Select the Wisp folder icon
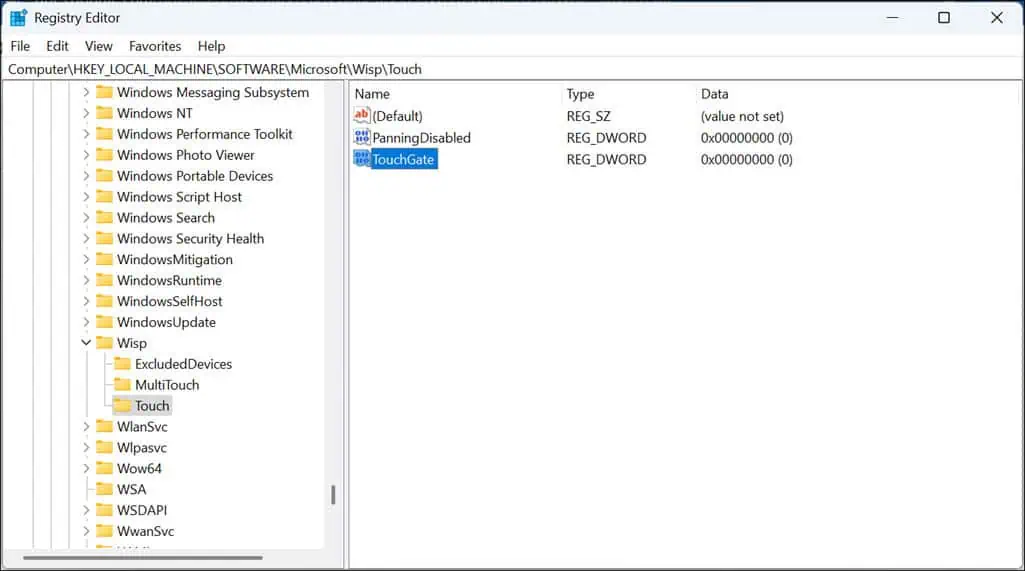Screen dimensions: 1025x571 pos(104,343)
